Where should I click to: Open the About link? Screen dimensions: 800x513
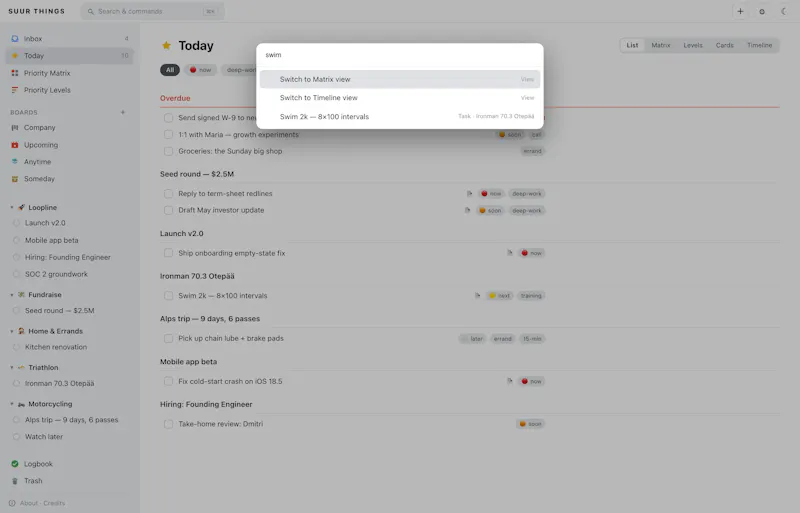pyautogui.click(x=29, y=503)
